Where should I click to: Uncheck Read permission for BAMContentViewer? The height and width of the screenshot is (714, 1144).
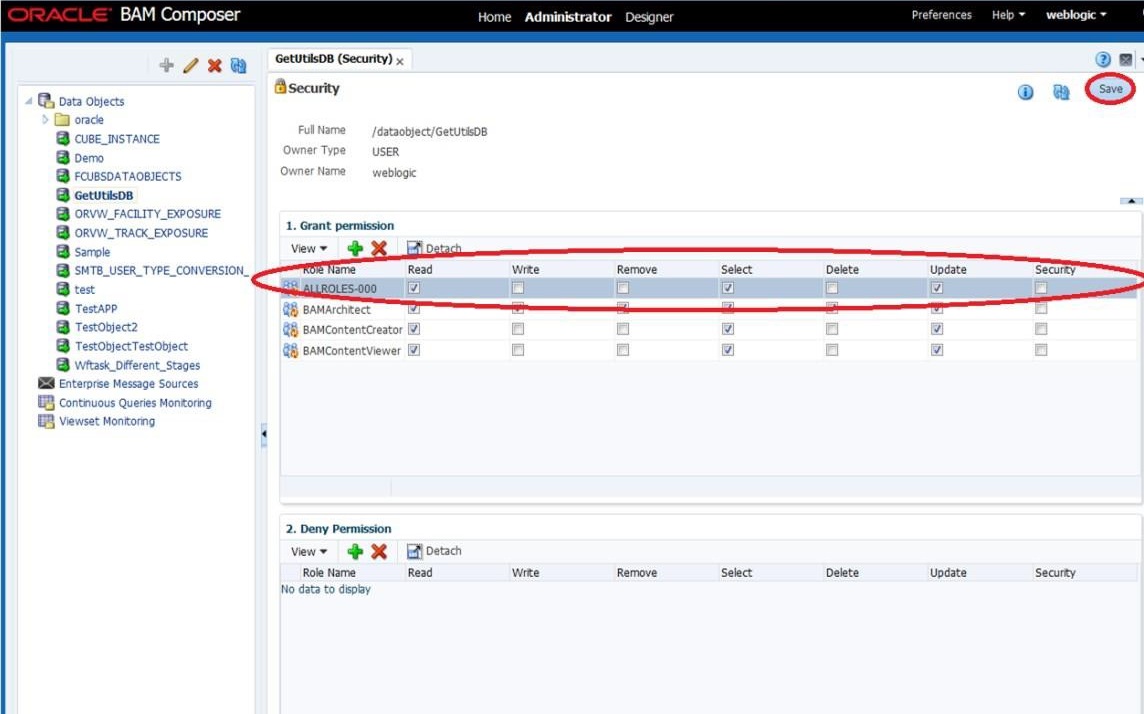[414, 350]
